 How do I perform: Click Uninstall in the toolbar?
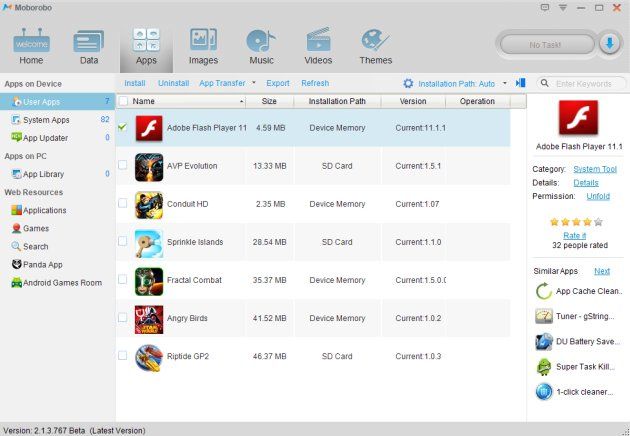coord(174,83)
